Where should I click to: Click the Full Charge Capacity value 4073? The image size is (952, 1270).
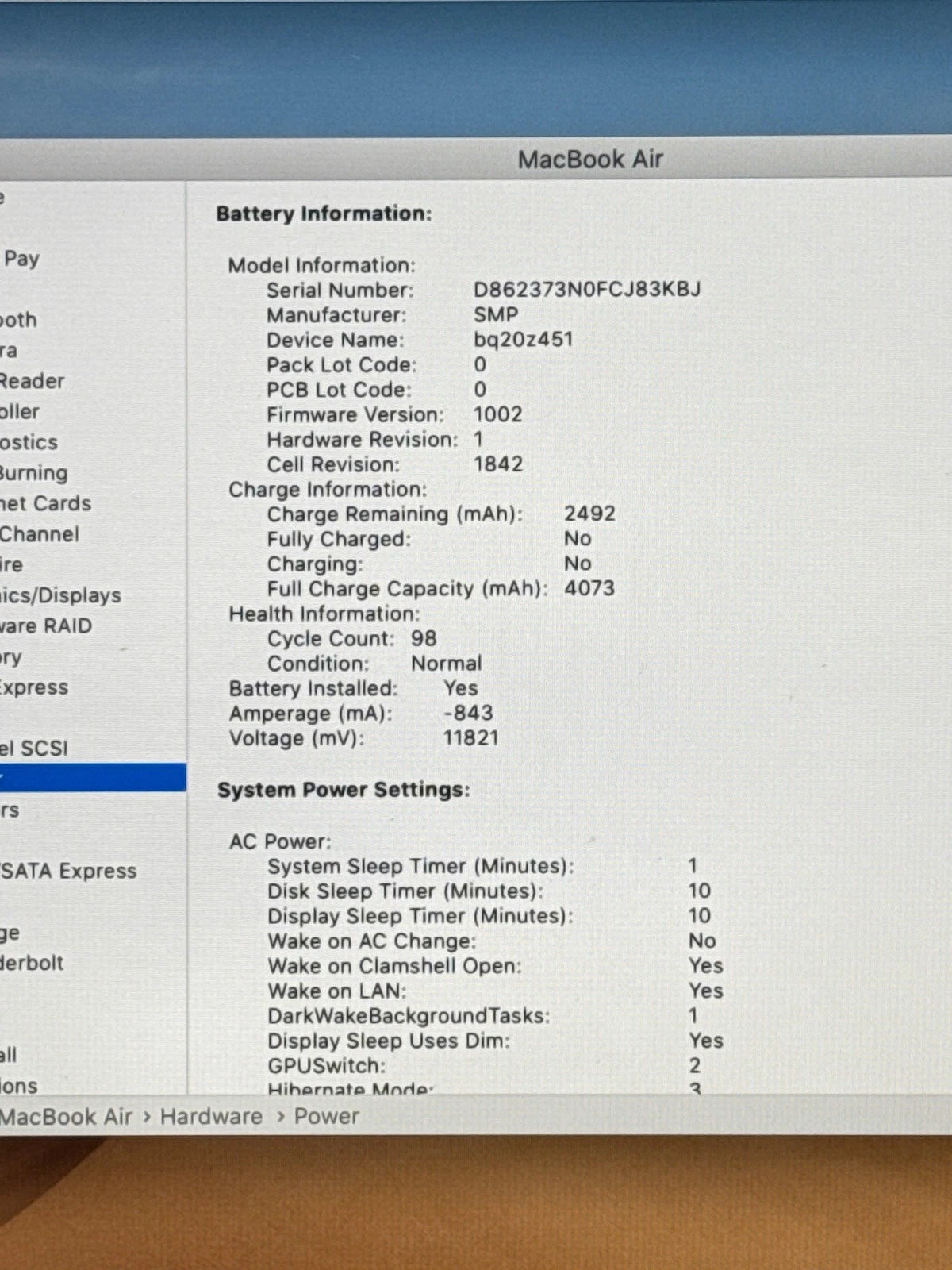tap(589, 588)
